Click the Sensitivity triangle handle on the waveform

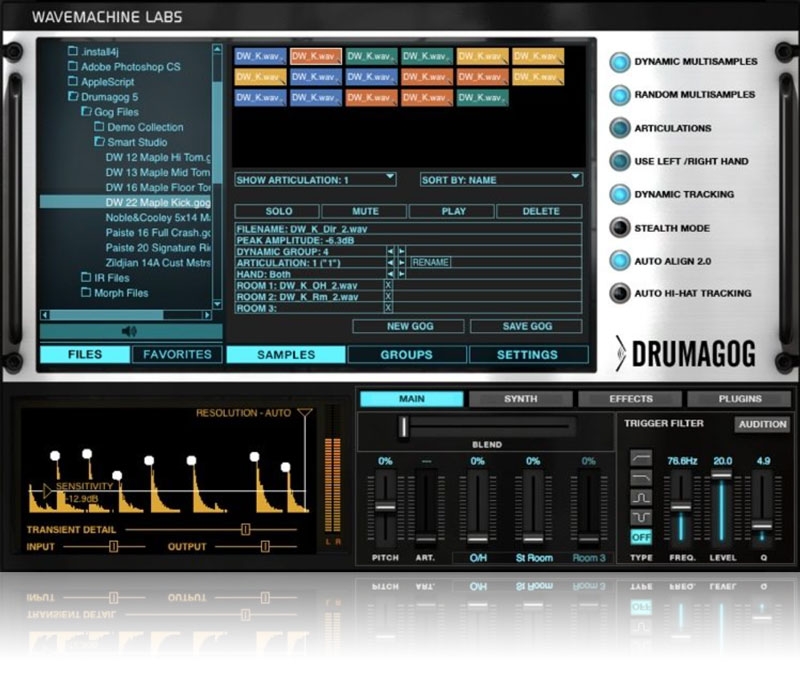coord(47,491)
